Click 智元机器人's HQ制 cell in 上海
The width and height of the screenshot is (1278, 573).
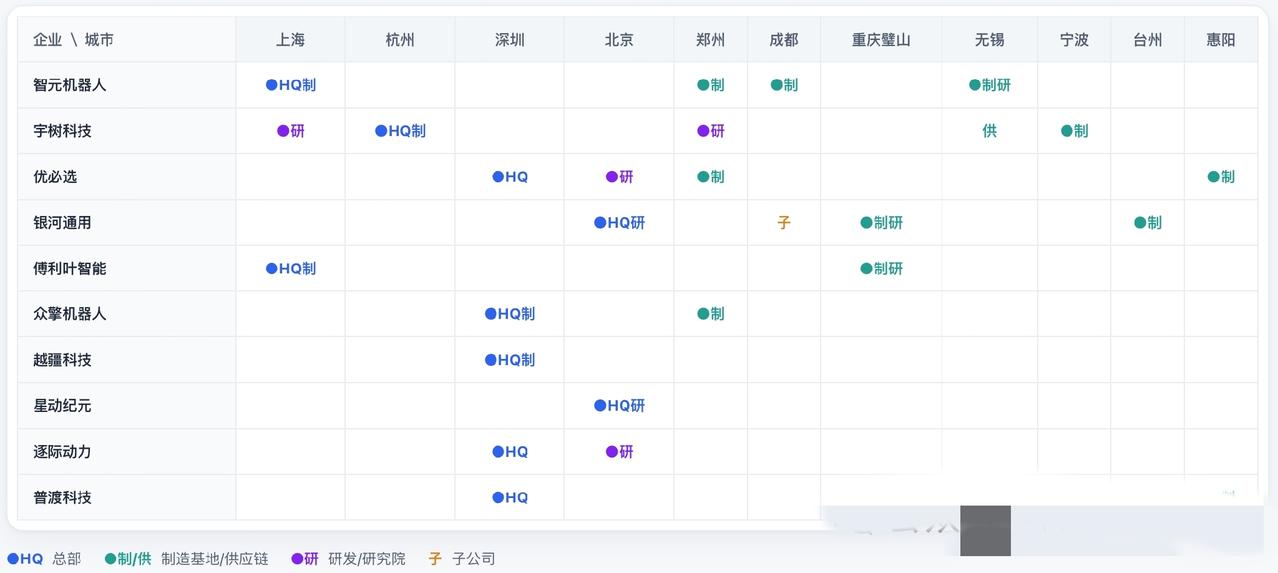point(290,85)
